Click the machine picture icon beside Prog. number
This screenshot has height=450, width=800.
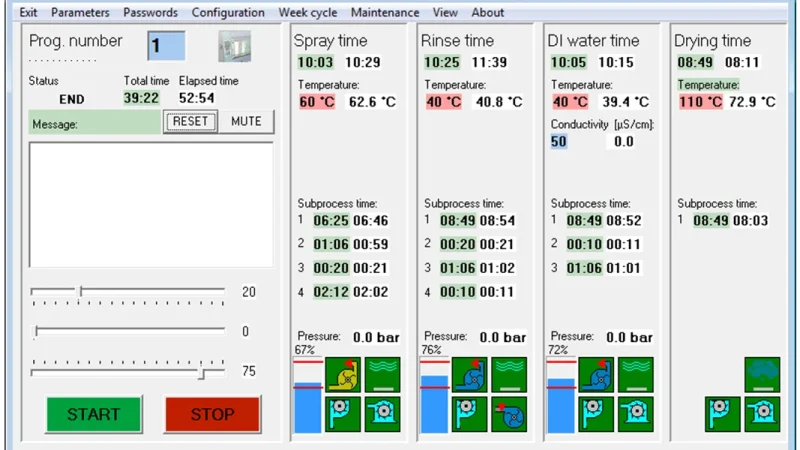pyautogui.click(x=235, y=46)
